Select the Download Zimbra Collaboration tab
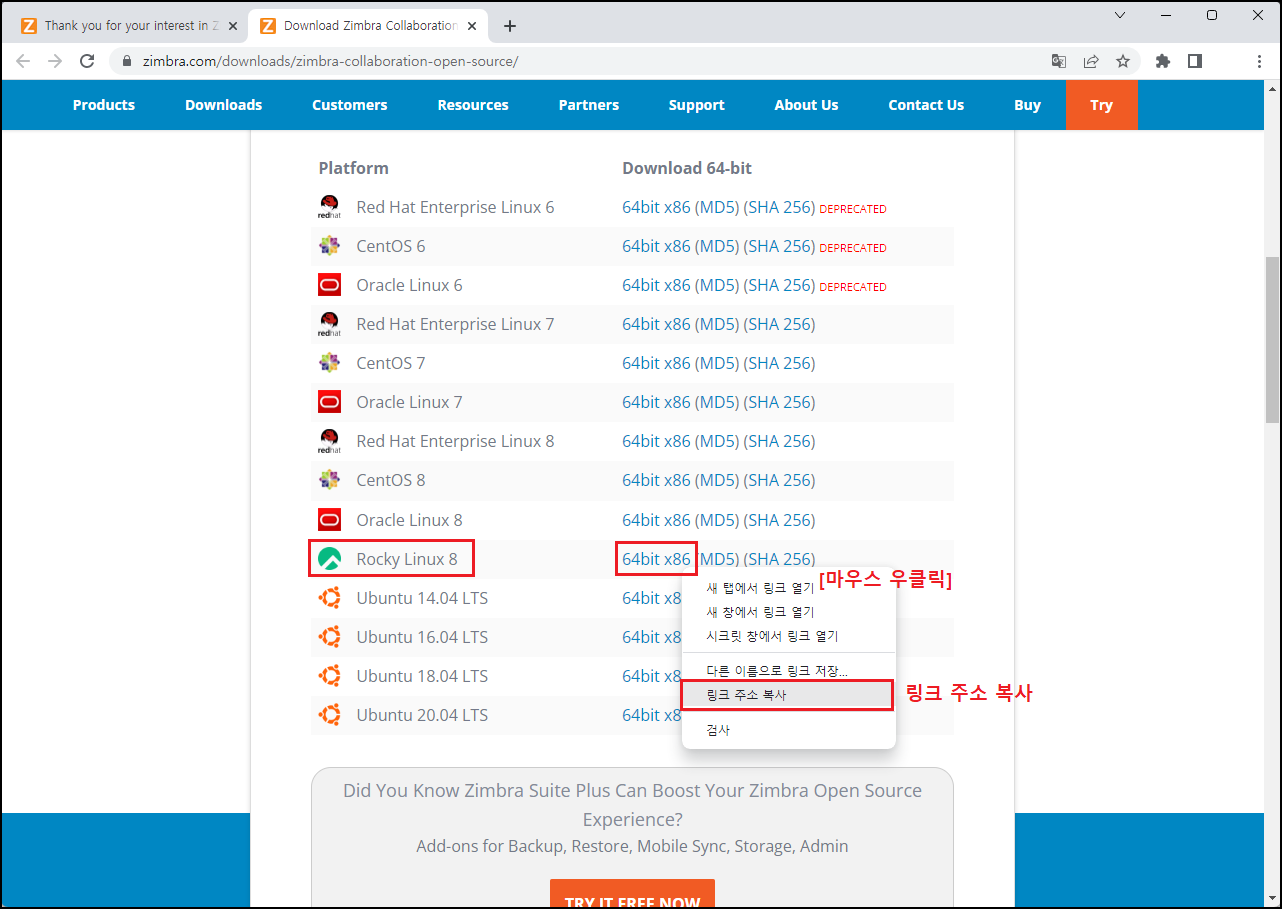 [369, 26]
